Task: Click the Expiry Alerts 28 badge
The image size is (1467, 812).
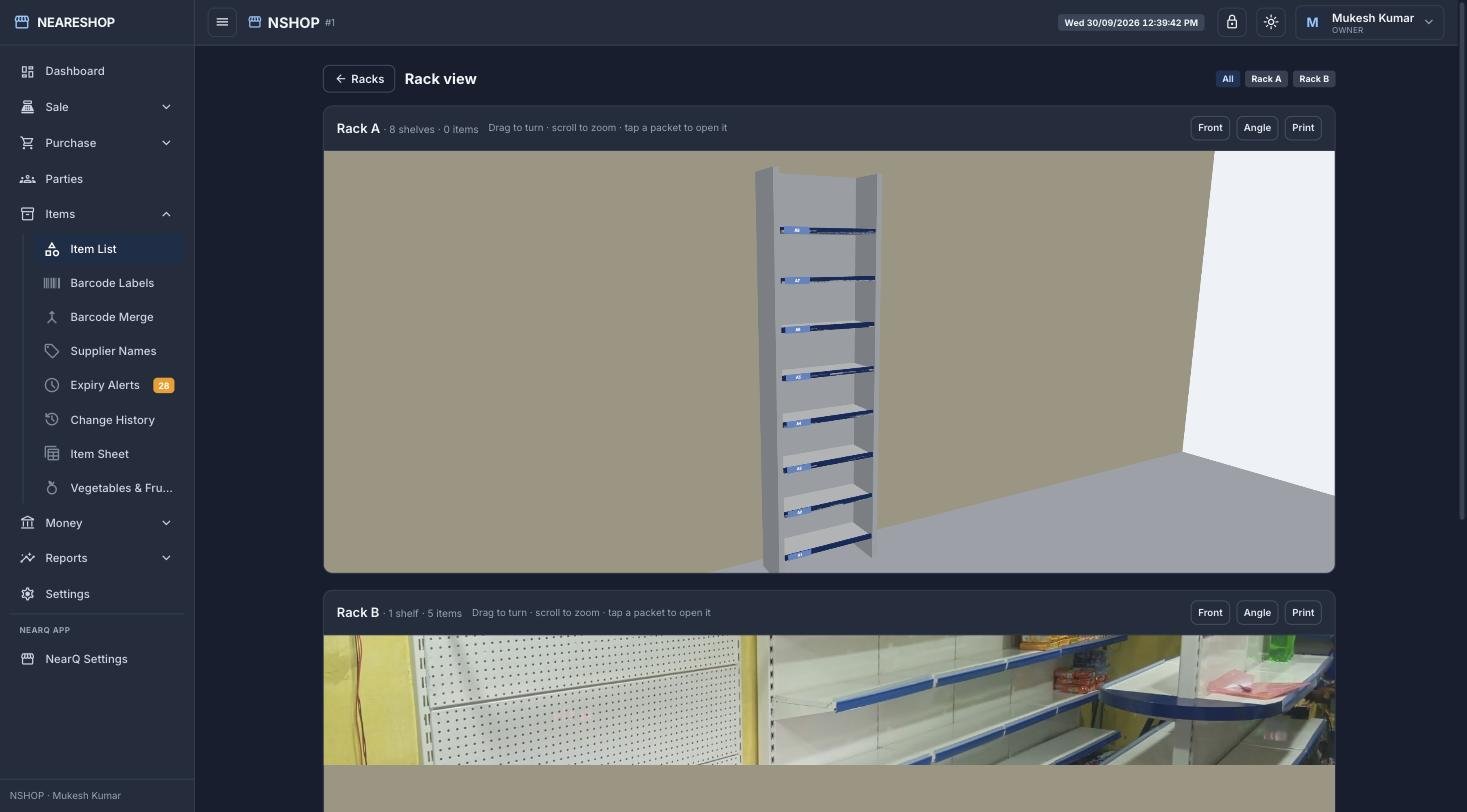Action: (x=163, y=385)
